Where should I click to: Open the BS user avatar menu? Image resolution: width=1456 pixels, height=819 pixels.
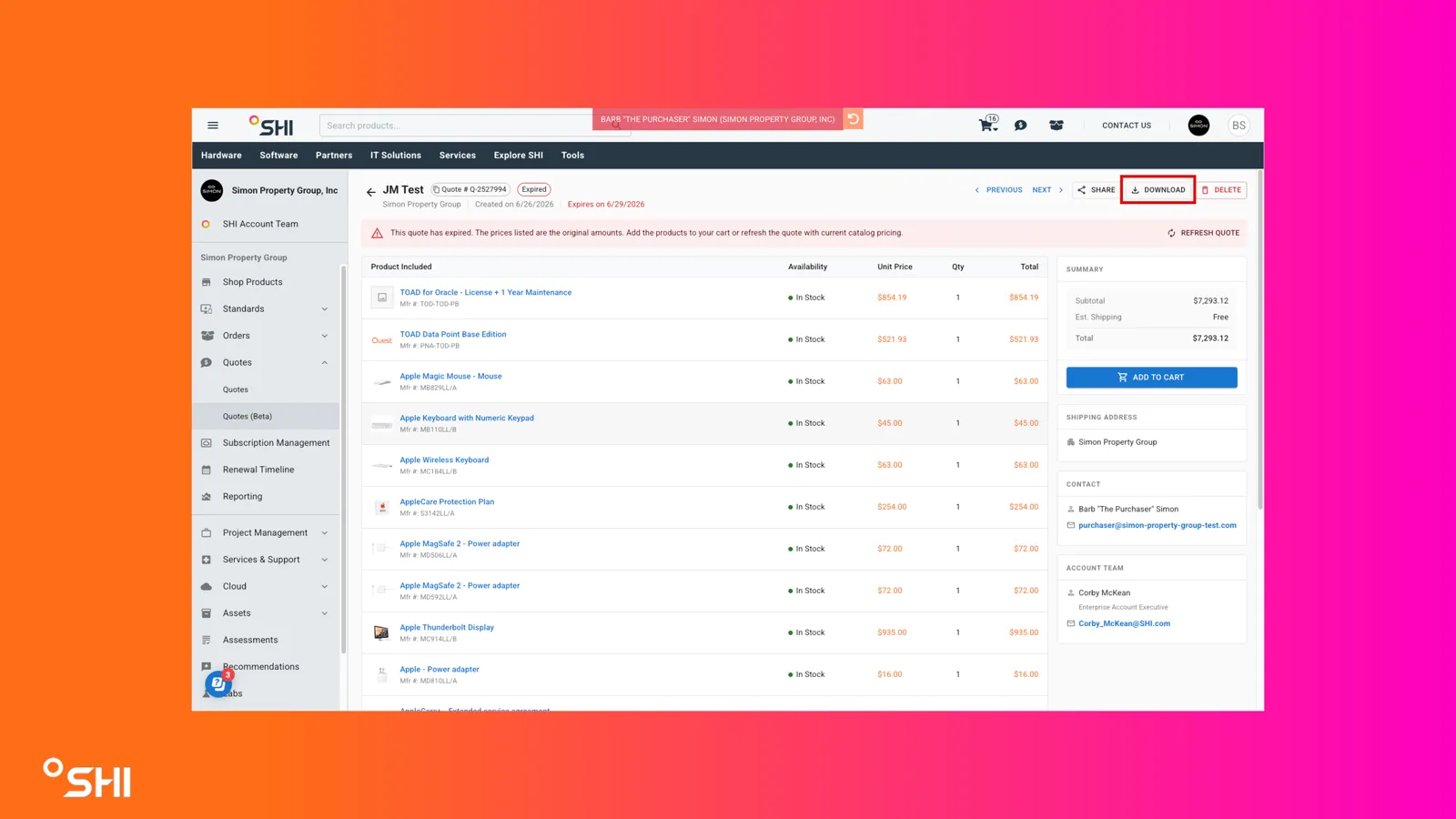tap(1239, 126)
